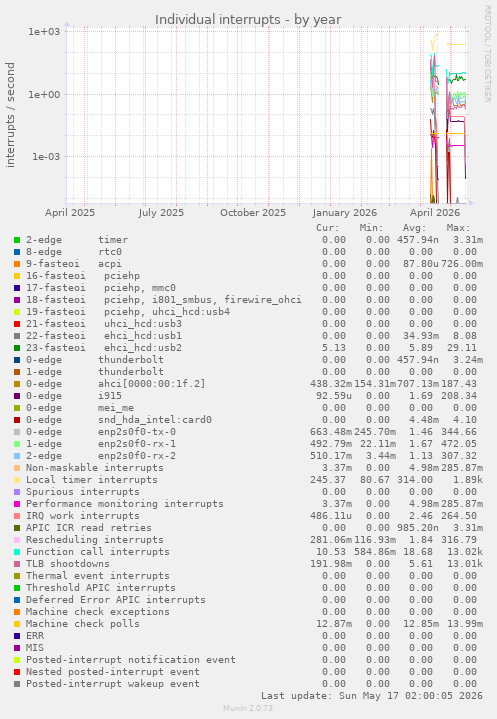Image resolution: width=497 pixels, height=719 pixels.
Task: Click the Cur column header
Action: 328,228
